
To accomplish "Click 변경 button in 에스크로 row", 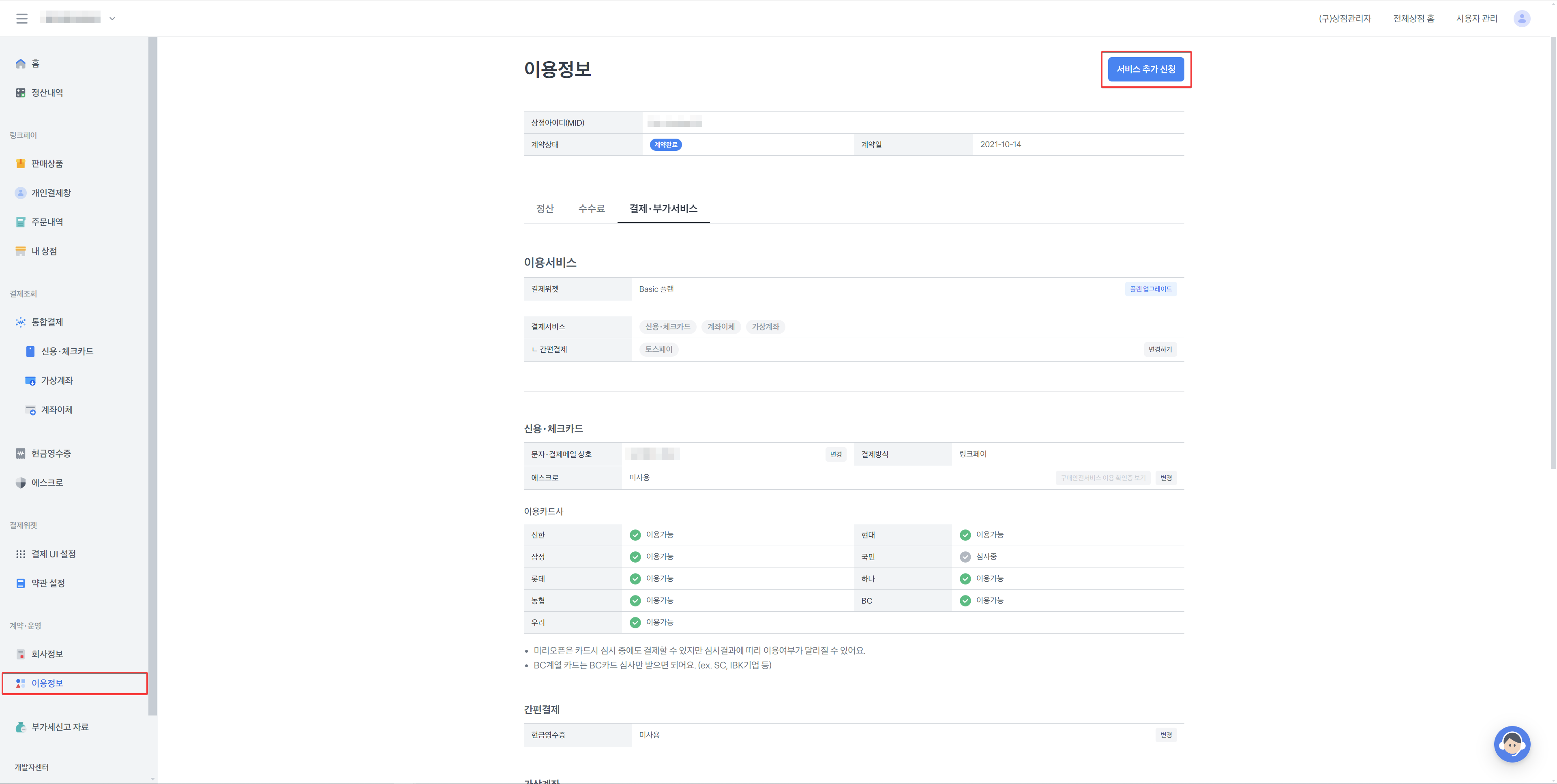I will [1165, 478].
